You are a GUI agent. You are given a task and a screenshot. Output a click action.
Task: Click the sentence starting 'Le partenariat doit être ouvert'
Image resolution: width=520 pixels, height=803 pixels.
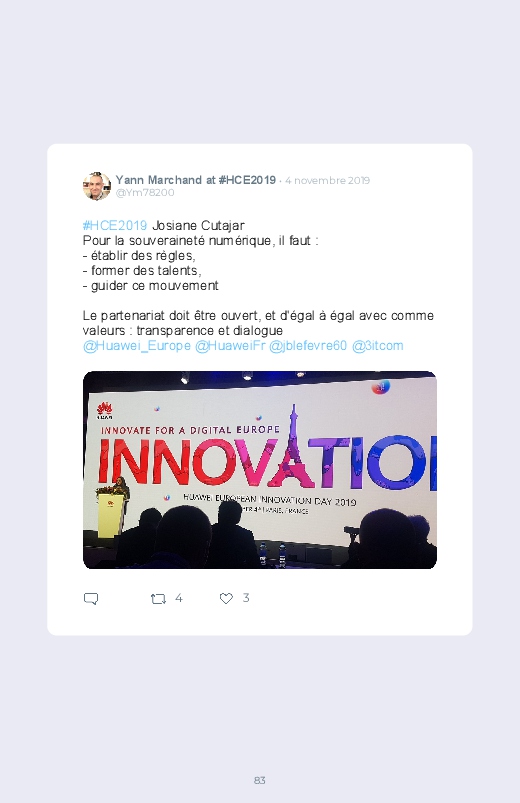258,323
